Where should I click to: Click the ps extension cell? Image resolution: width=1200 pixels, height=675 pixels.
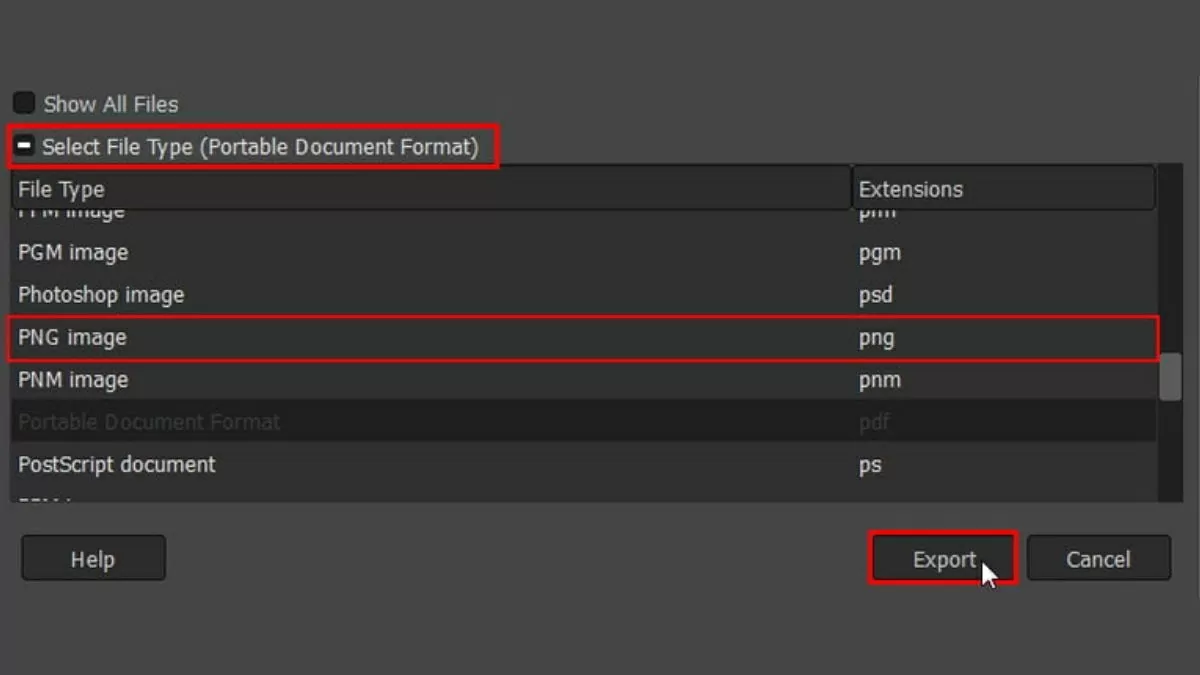pyautogui.click(x=870, y=465)
